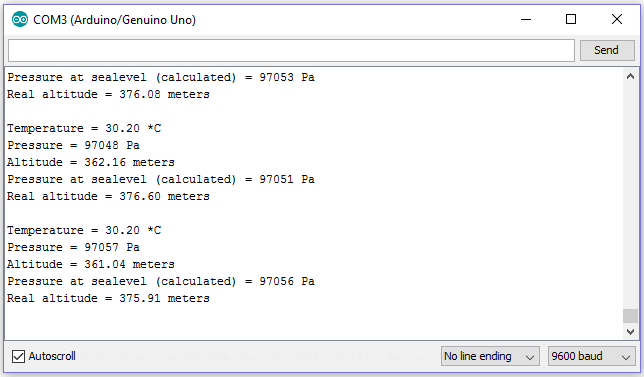The height and width of the screenshot is (377, 644).
Task: Click the line 'Pressure at sealevel (calculated) = 97053 Pa'
Action: pyautogui.click(x=161, y=77)
